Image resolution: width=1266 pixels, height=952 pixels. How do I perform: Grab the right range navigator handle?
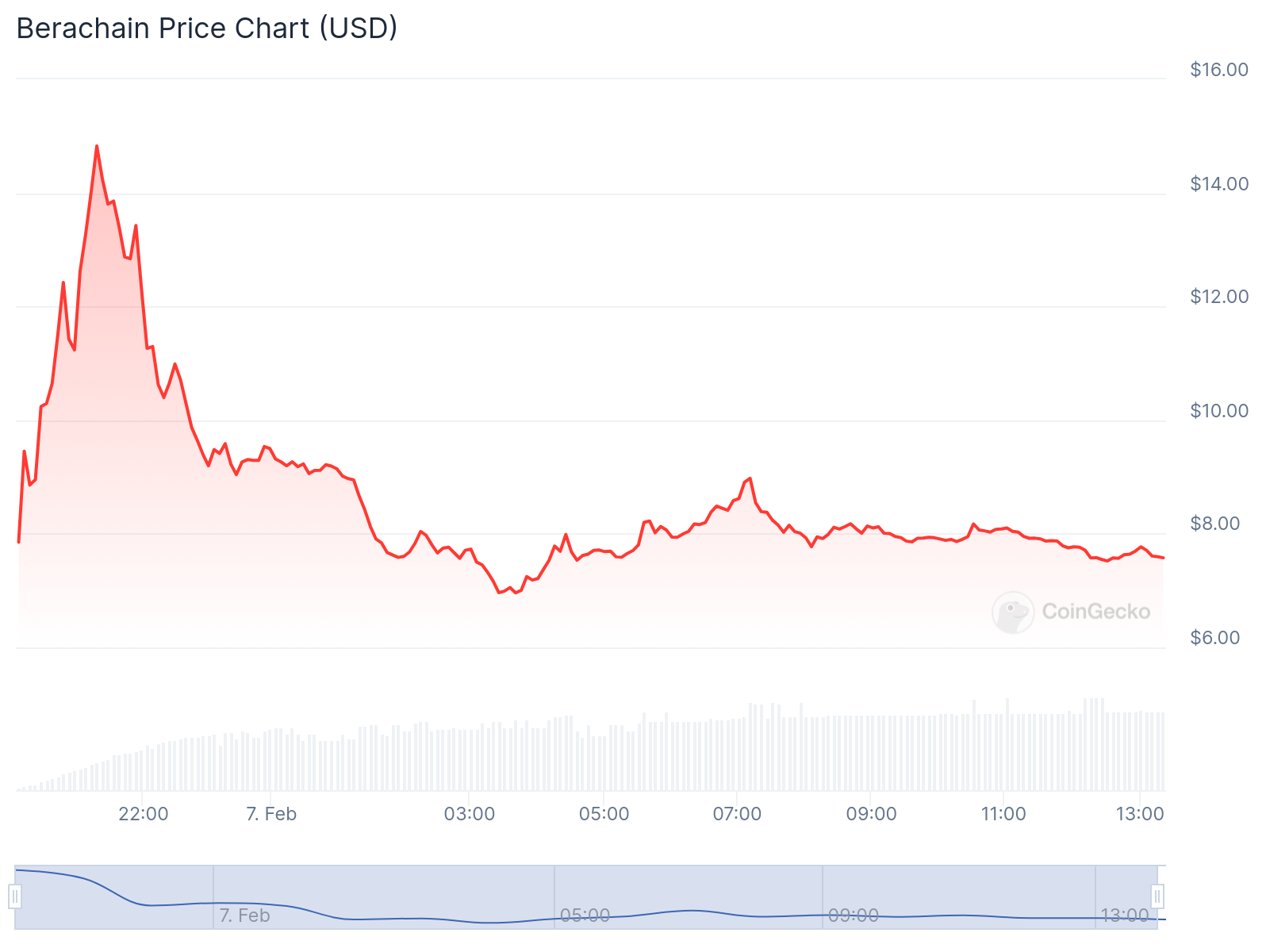click(x=1157, y=896)
